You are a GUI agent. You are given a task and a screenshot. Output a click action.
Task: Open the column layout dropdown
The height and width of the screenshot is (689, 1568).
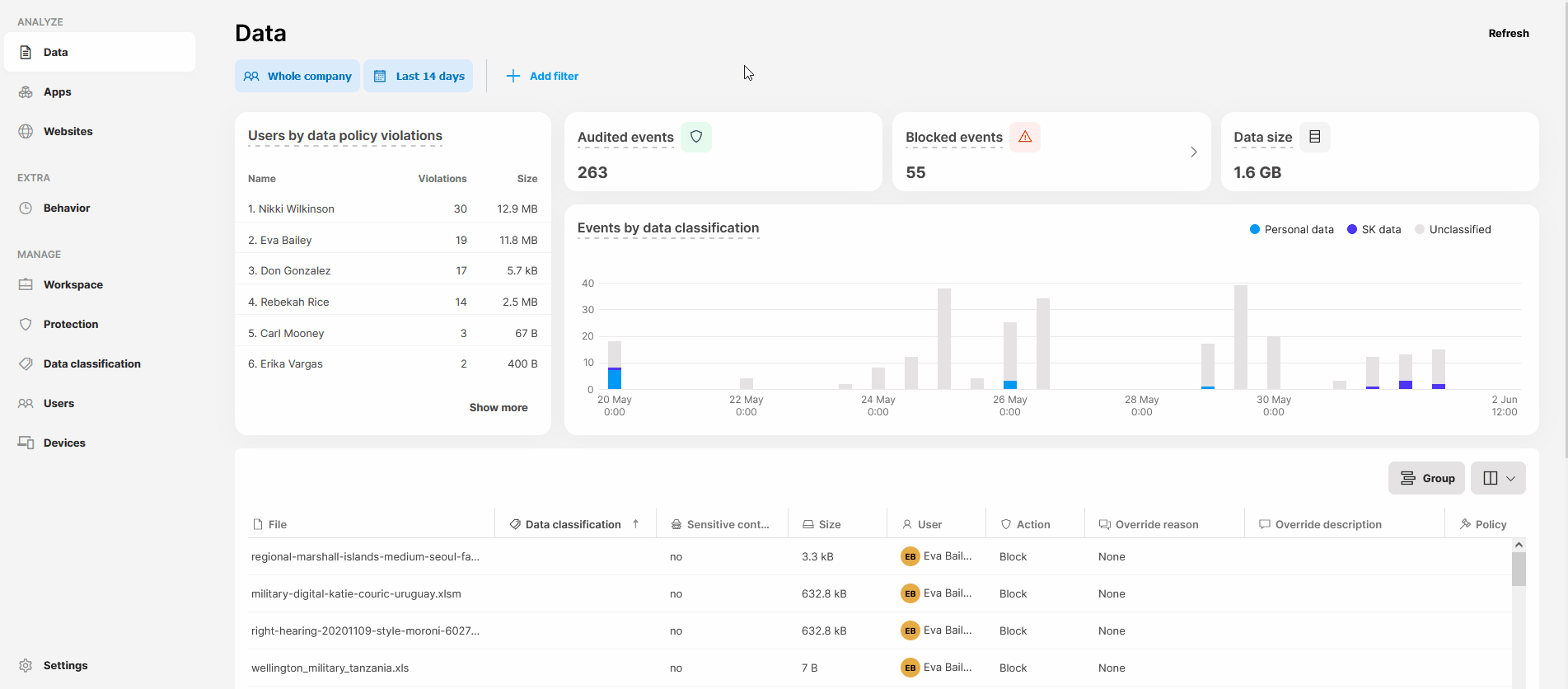[x=1498, y=478]
